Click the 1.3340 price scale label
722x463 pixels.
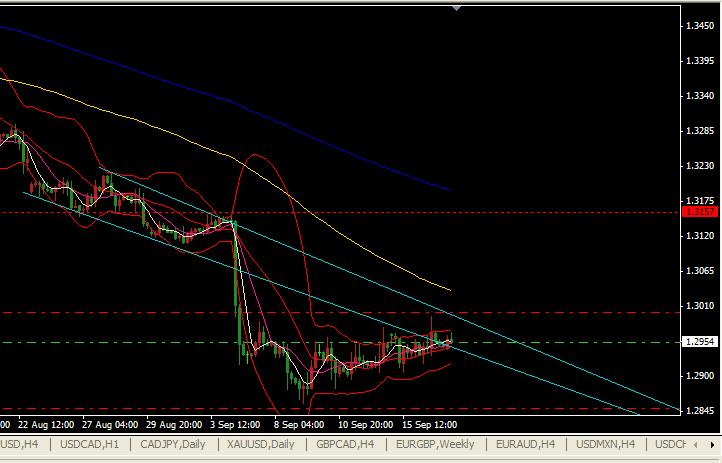click(x=700, y=96)
